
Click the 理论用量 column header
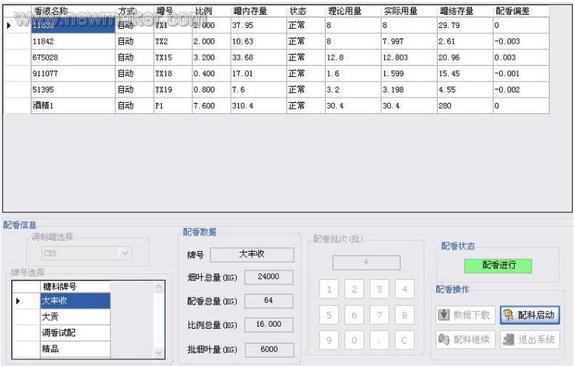[353, 11]
